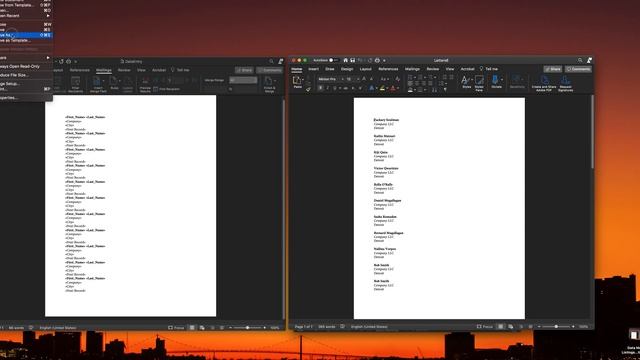The image size is (640, 360).
Task: Click Tell me in Letters window
Action: pyautogui.click(x=489, y=69)
